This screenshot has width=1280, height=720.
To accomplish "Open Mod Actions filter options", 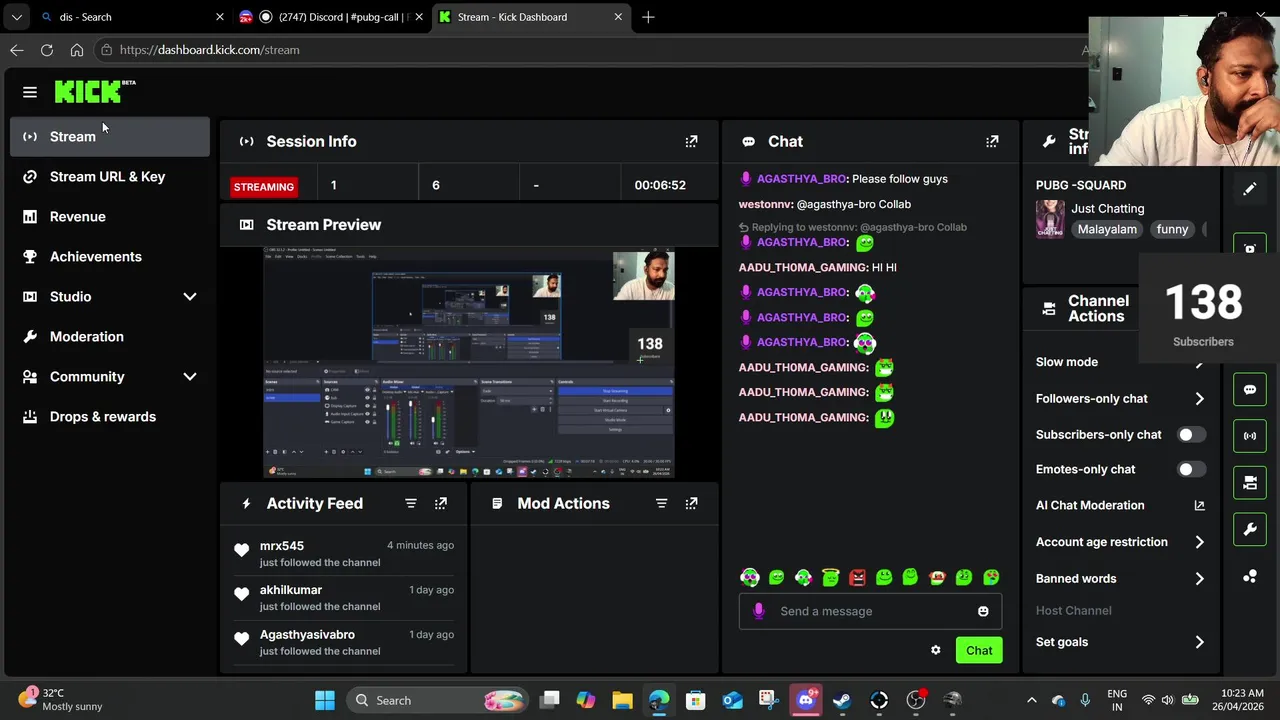I will [661, 503].
